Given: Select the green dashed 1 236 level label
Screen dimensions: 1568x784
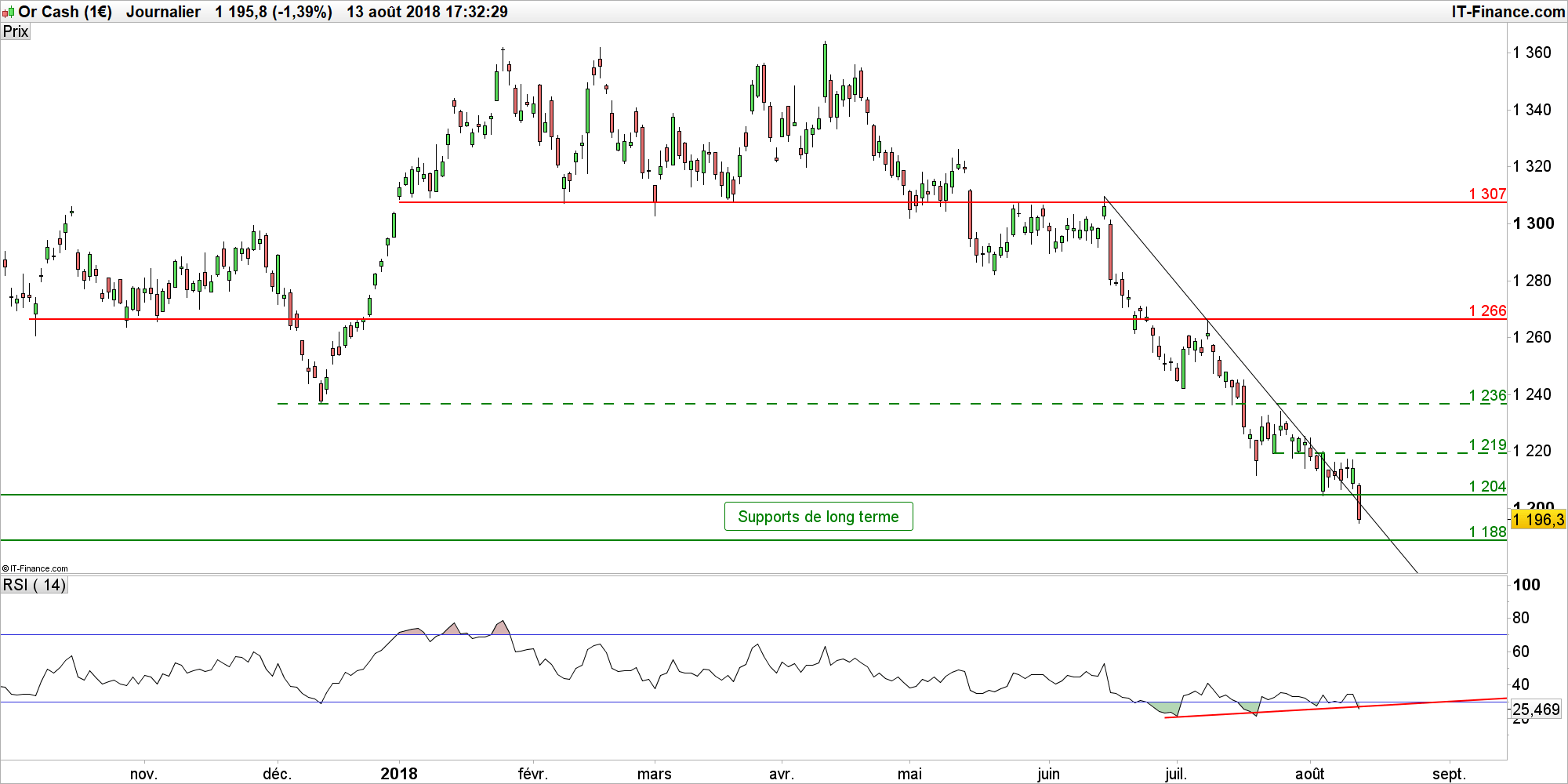Looking at the screenshot, I should pos(1487,395).
